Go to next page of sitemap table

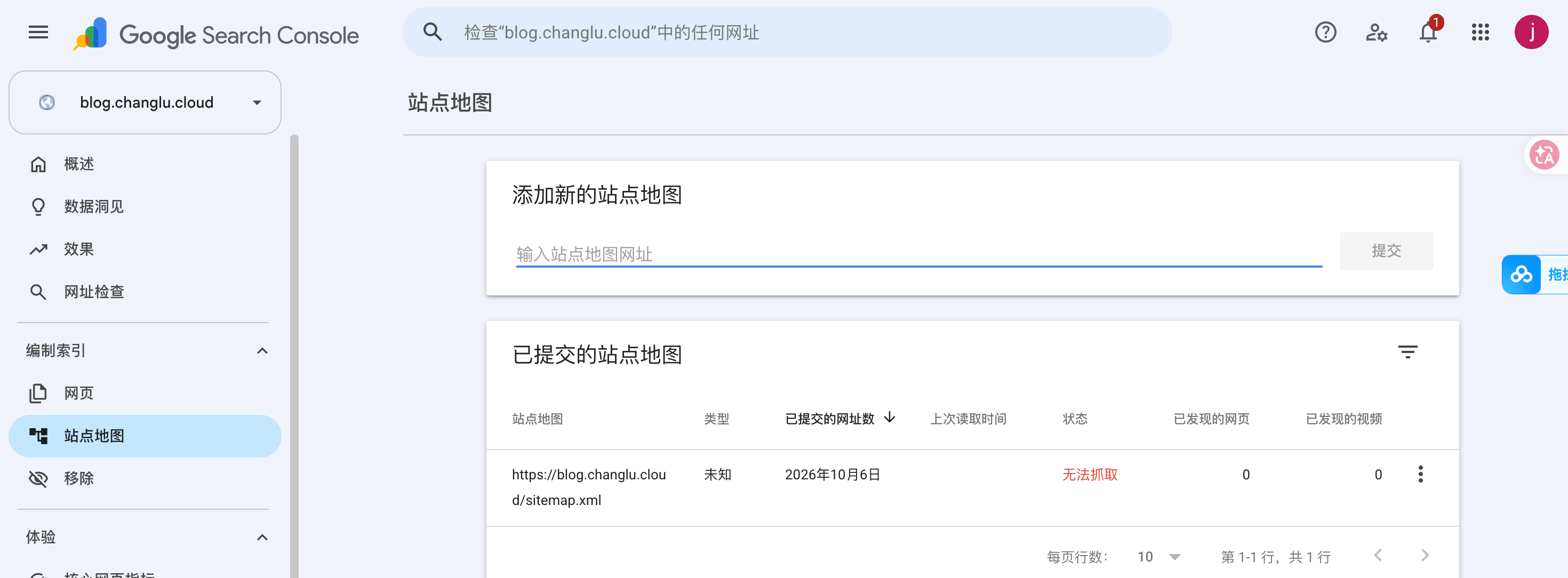coord(1425,556)
